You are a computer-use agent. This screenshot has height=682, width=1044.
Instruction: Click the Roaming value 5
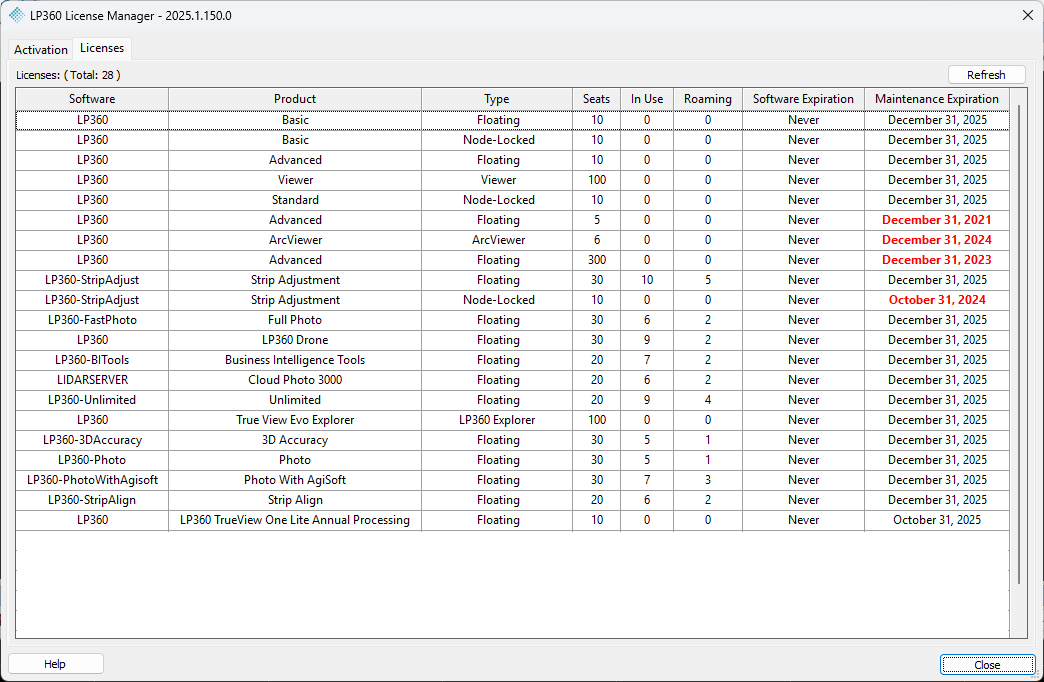click(708, 280)
